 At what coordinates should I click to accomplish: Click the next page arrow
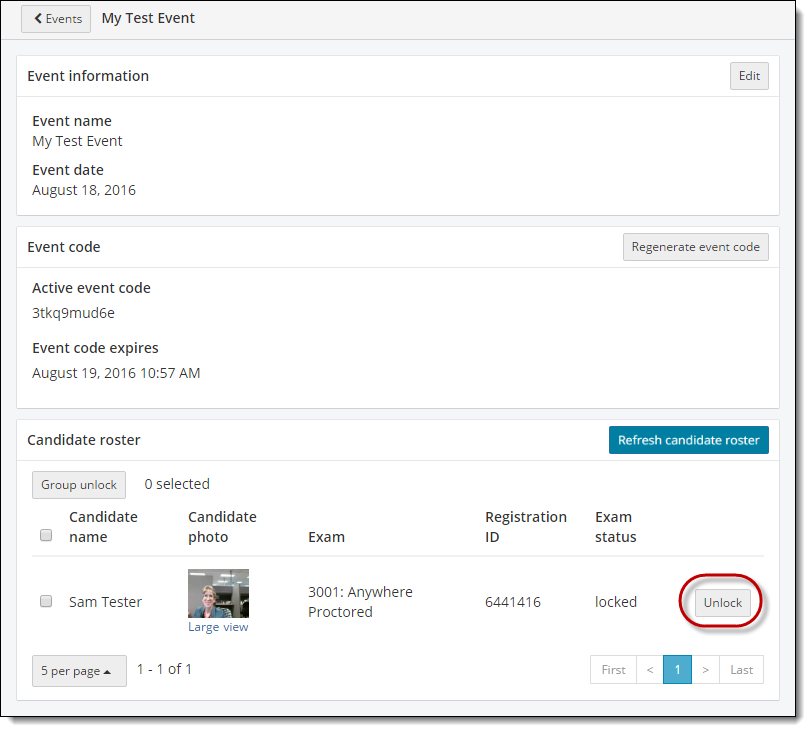pyautogui.click(x=705, y=670)
